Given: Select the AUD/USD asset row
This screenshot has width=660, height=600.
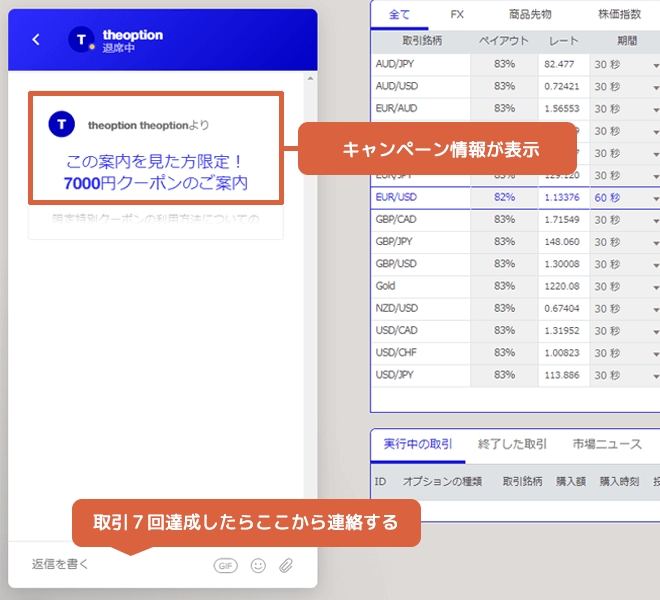Looking at the screenshot, I should (515, 86).
